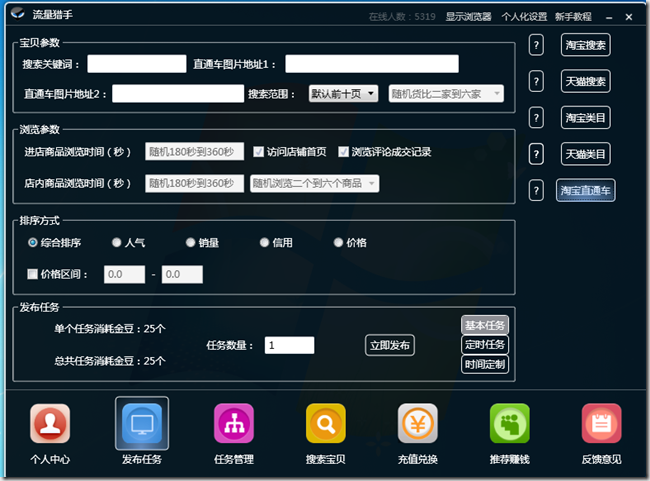This screenshot has height=481, width=650.
Task: Switch to 天猫类目 mode
Action: [x=585, y=154]
